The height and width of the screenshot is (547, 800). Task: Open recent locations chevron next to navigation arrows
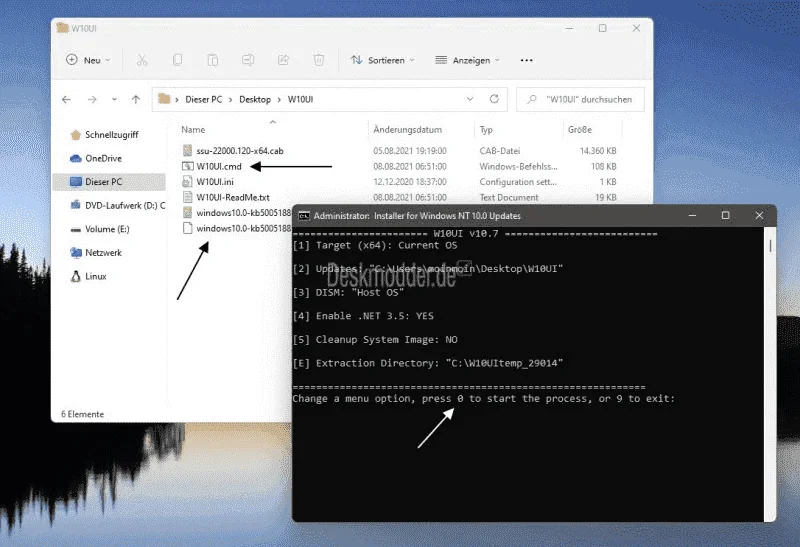click(114, 100)
